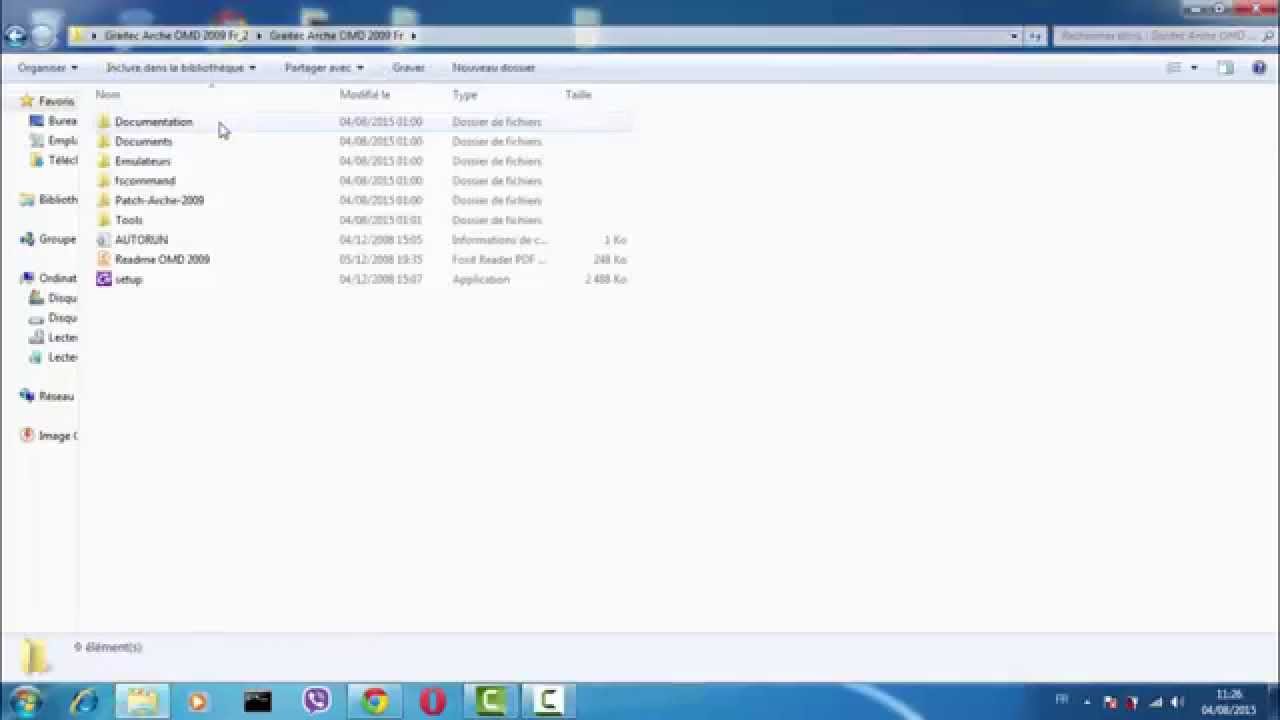Viewport: 1280px width, 720px height.
Task: Select Groupe résidentiel in the navigation pane
Action: coord(49,240)
